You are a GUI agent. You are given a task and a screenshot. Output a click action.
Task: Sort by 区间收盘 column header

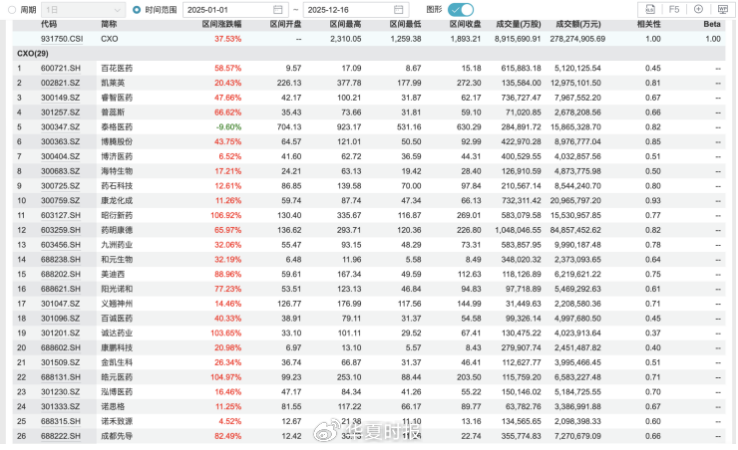[465, 24]
